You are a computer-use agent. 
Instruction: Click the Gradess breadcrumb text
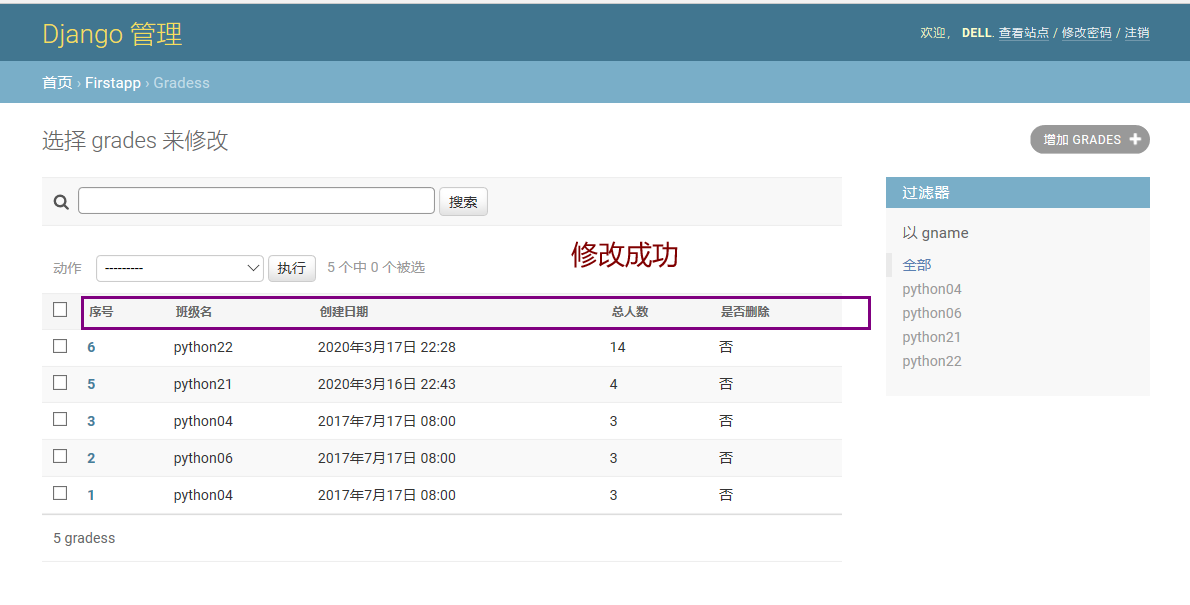(181, 83)
